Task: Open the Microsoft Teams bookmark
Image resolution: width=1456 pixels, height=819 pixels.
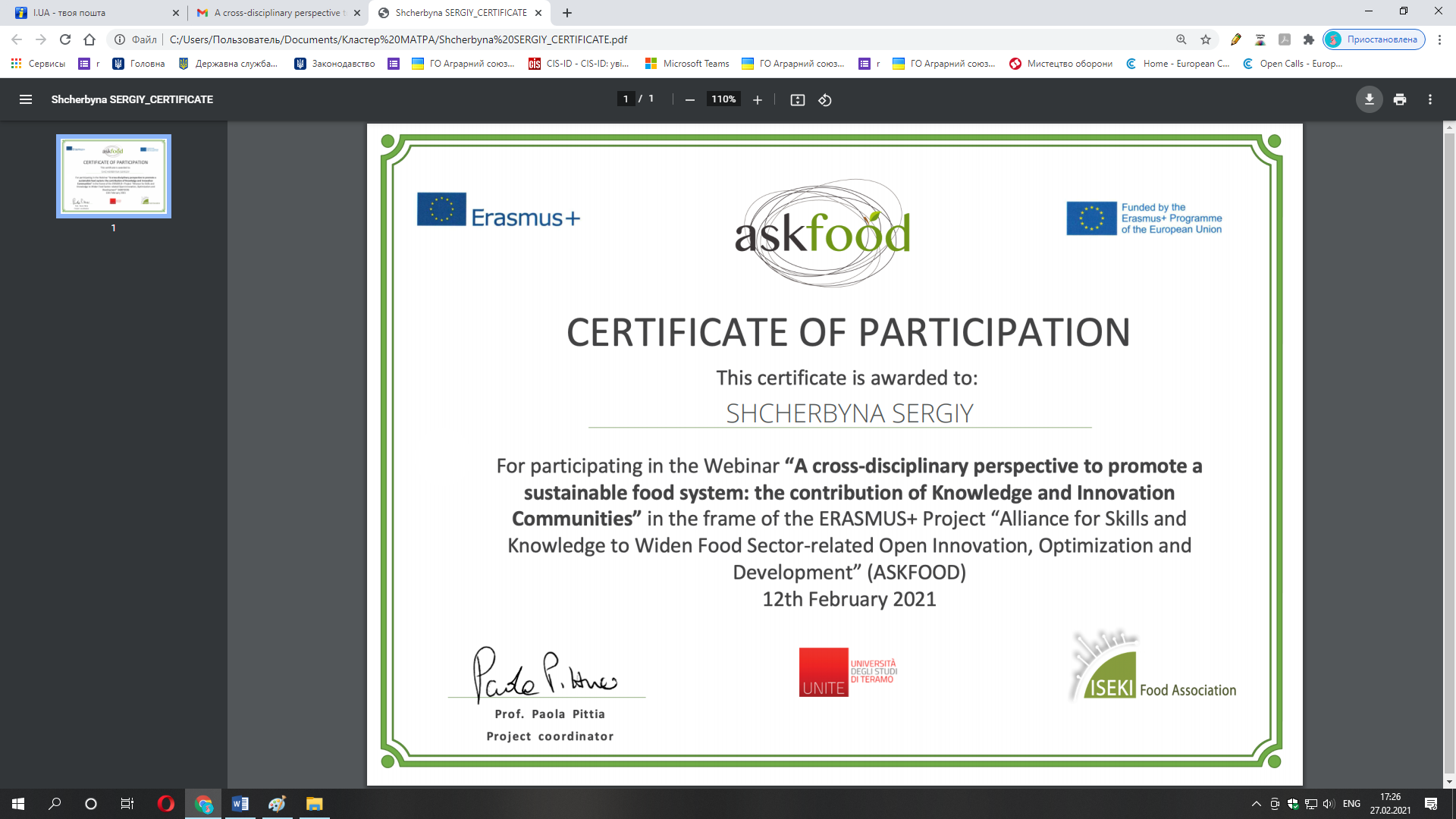Action: pyautogui.click(x=687, y=64)
